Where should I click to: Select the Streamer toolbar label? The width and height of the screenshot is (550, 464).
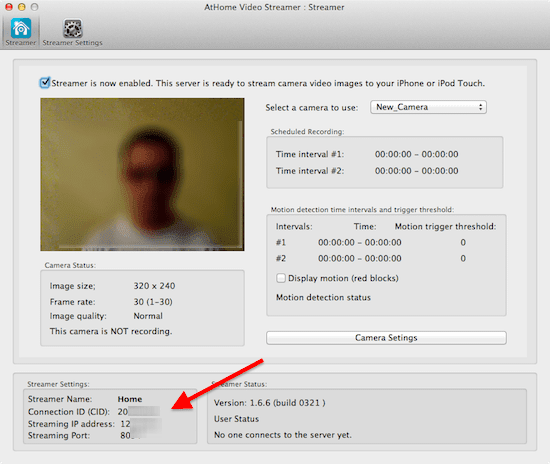pyautogui.click(x=21, y=43)
